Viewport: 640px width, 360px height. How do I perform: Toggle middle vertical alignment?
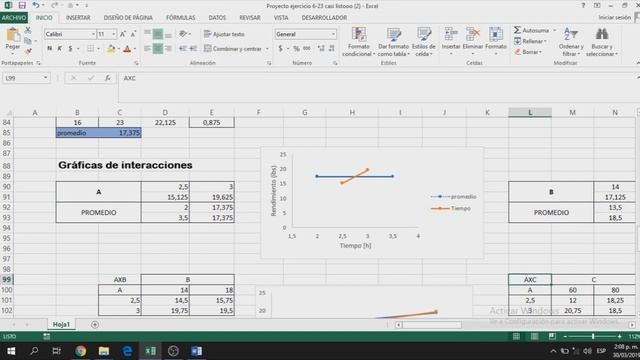pyautogui.click(x=158, y=34)
